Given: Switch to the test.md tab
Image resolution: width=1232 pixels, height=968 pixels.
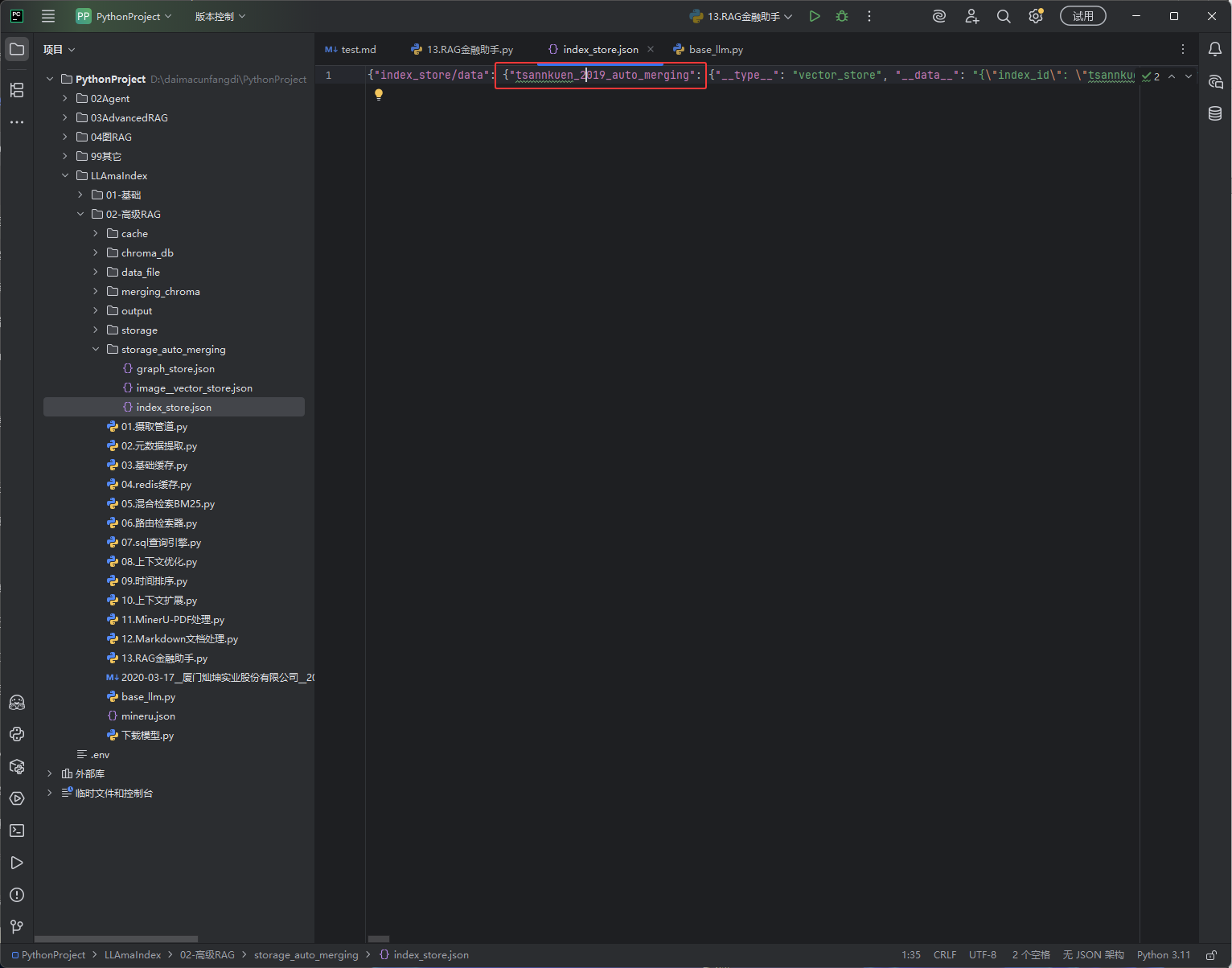Looking at the screenshot, I should pos(351,50).
